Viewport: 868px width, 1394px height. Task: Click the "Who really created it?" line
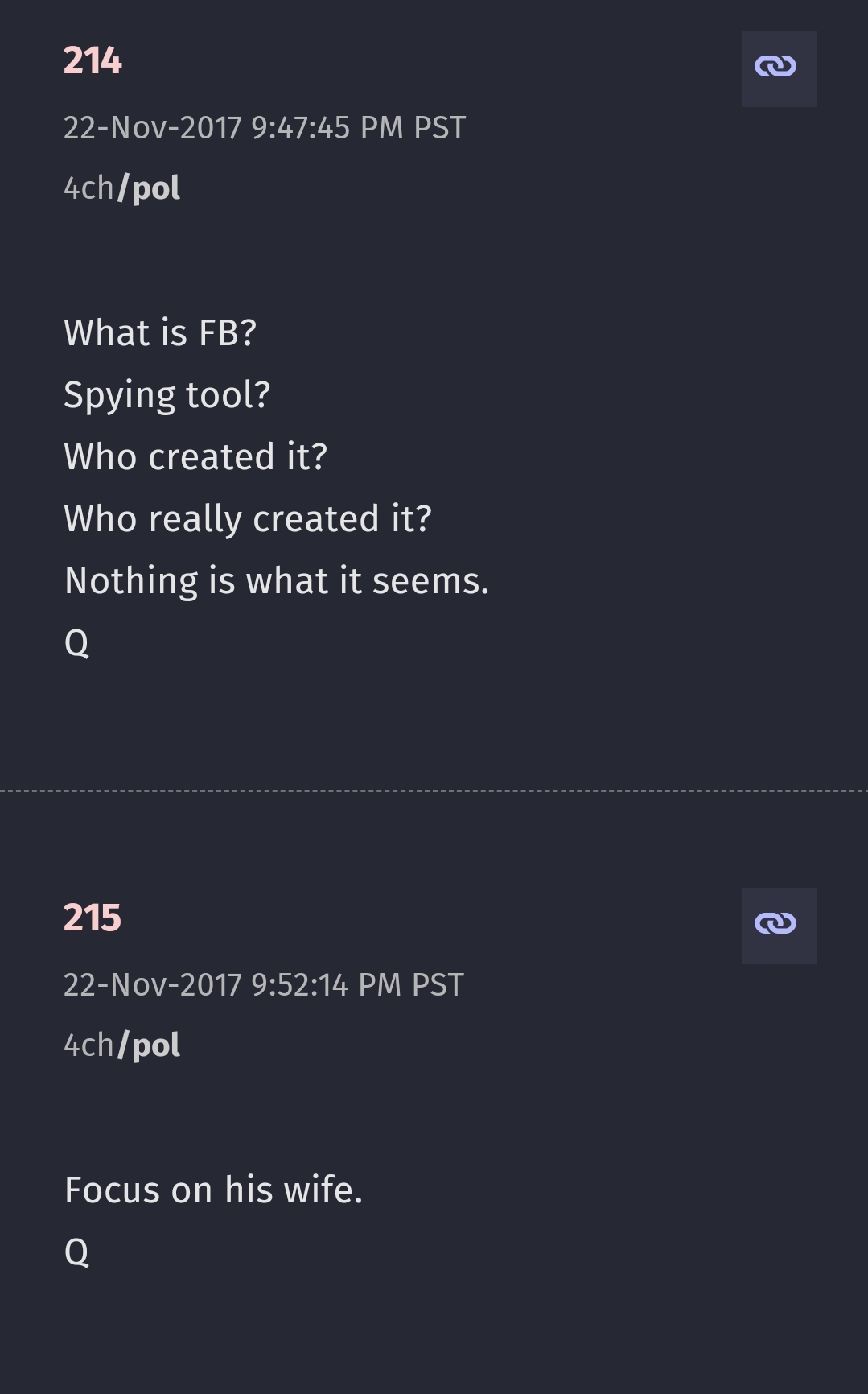click(x=248, y=519)
